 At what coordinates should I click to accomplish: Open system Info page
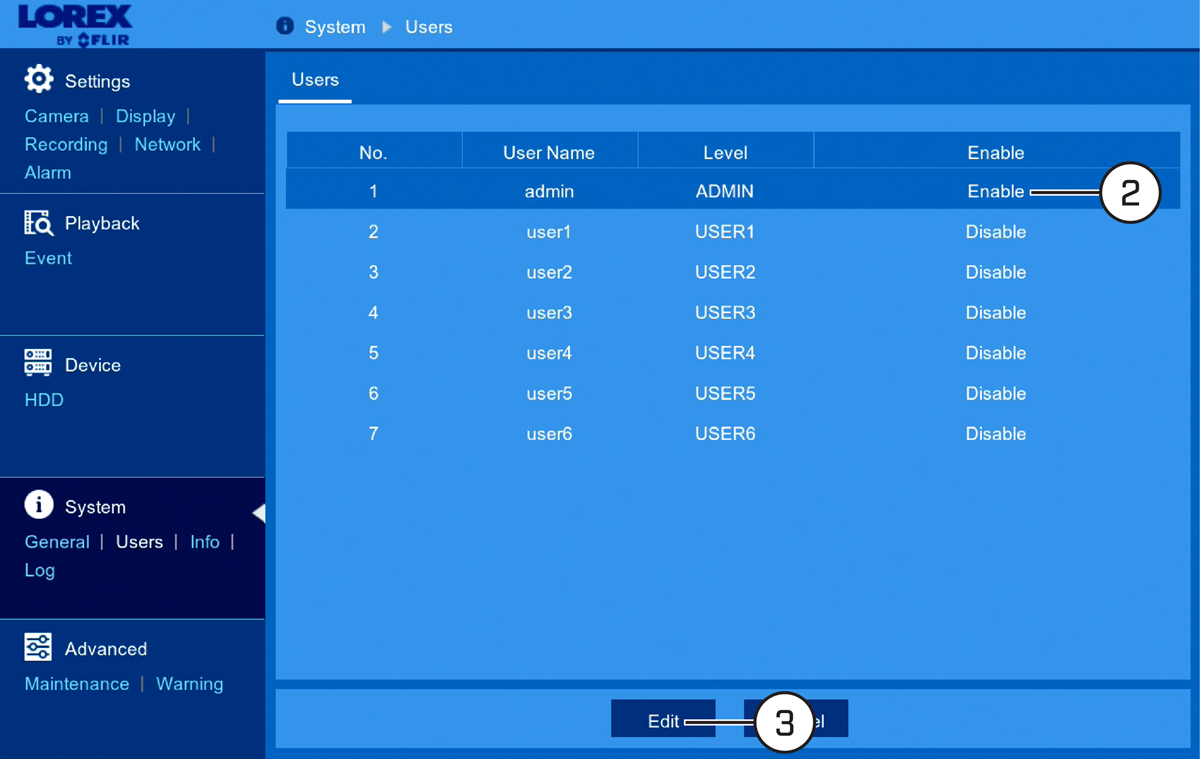tap(205, 542)
